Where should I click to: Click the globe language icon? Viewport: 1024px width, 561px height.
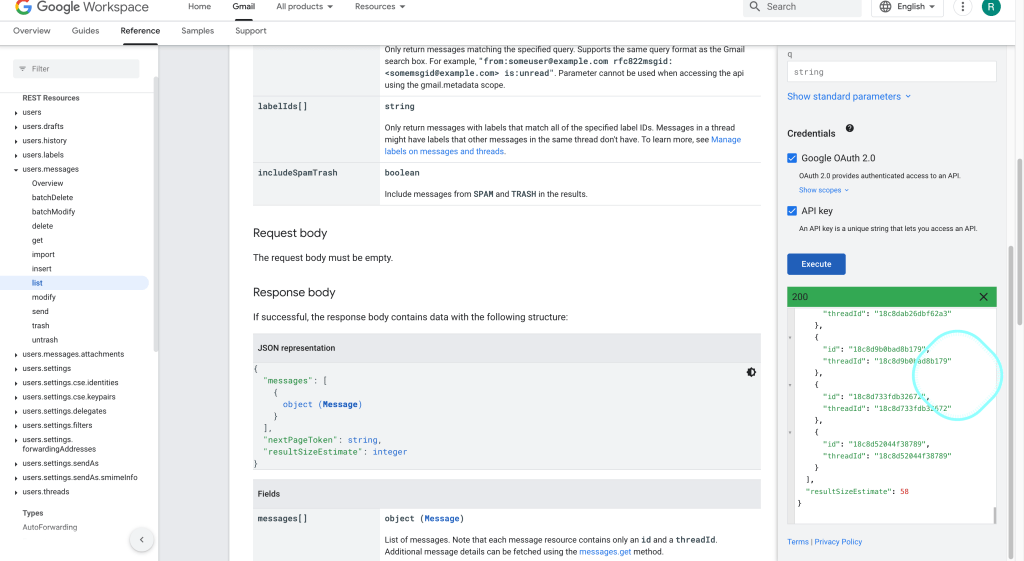886,7
